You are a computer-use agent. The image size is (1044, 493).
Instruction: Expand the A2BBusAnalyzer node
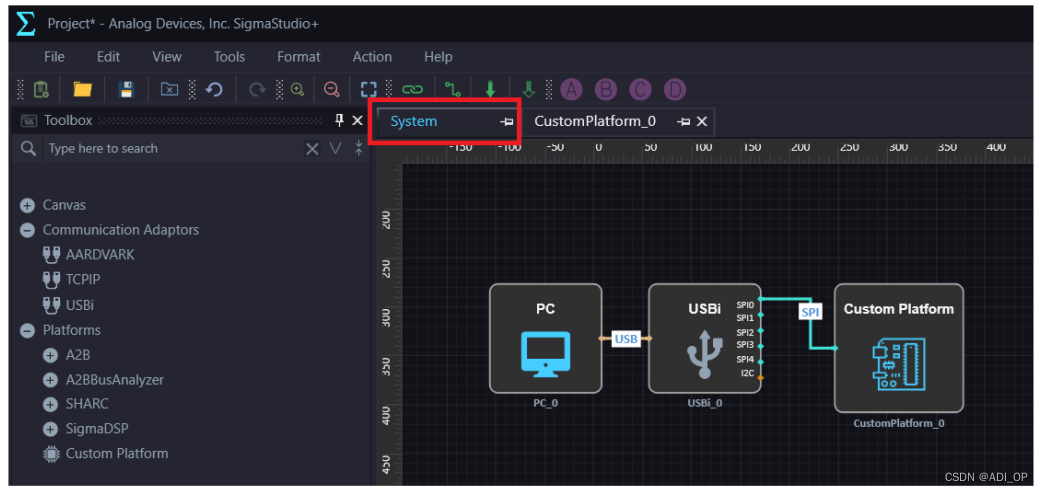(x=50, y=380)
